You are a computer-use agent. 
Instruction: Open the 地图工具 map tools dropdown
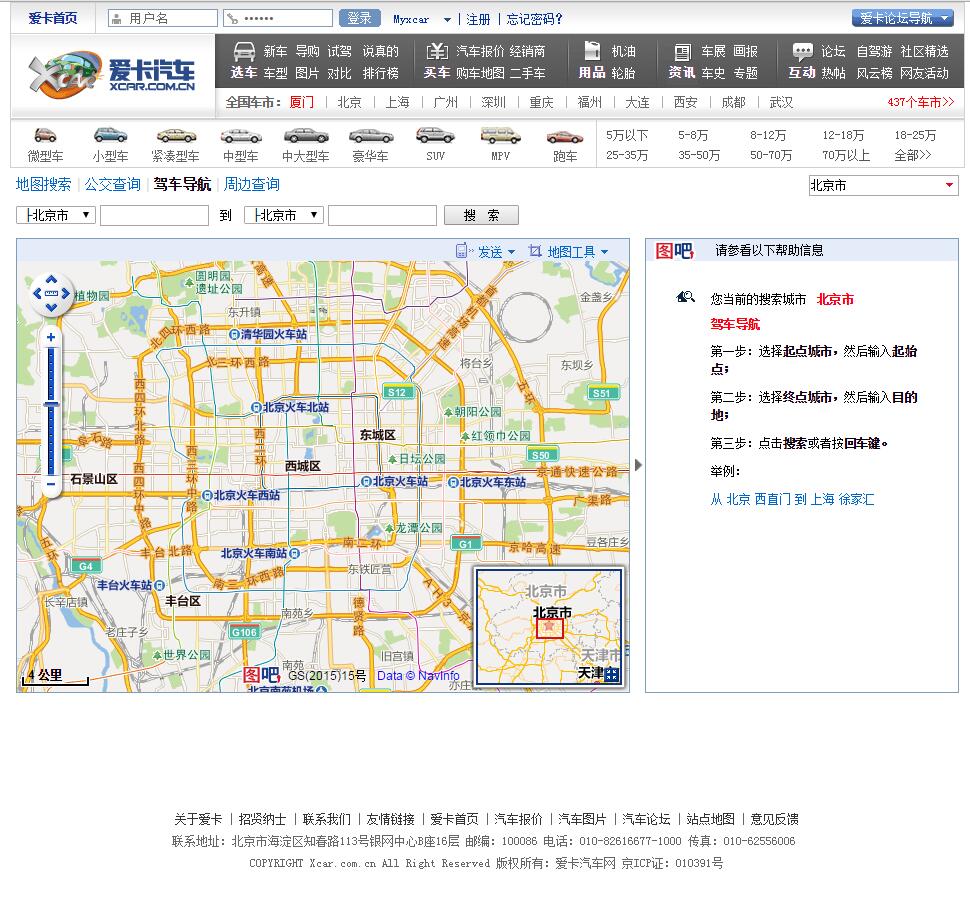568,252
